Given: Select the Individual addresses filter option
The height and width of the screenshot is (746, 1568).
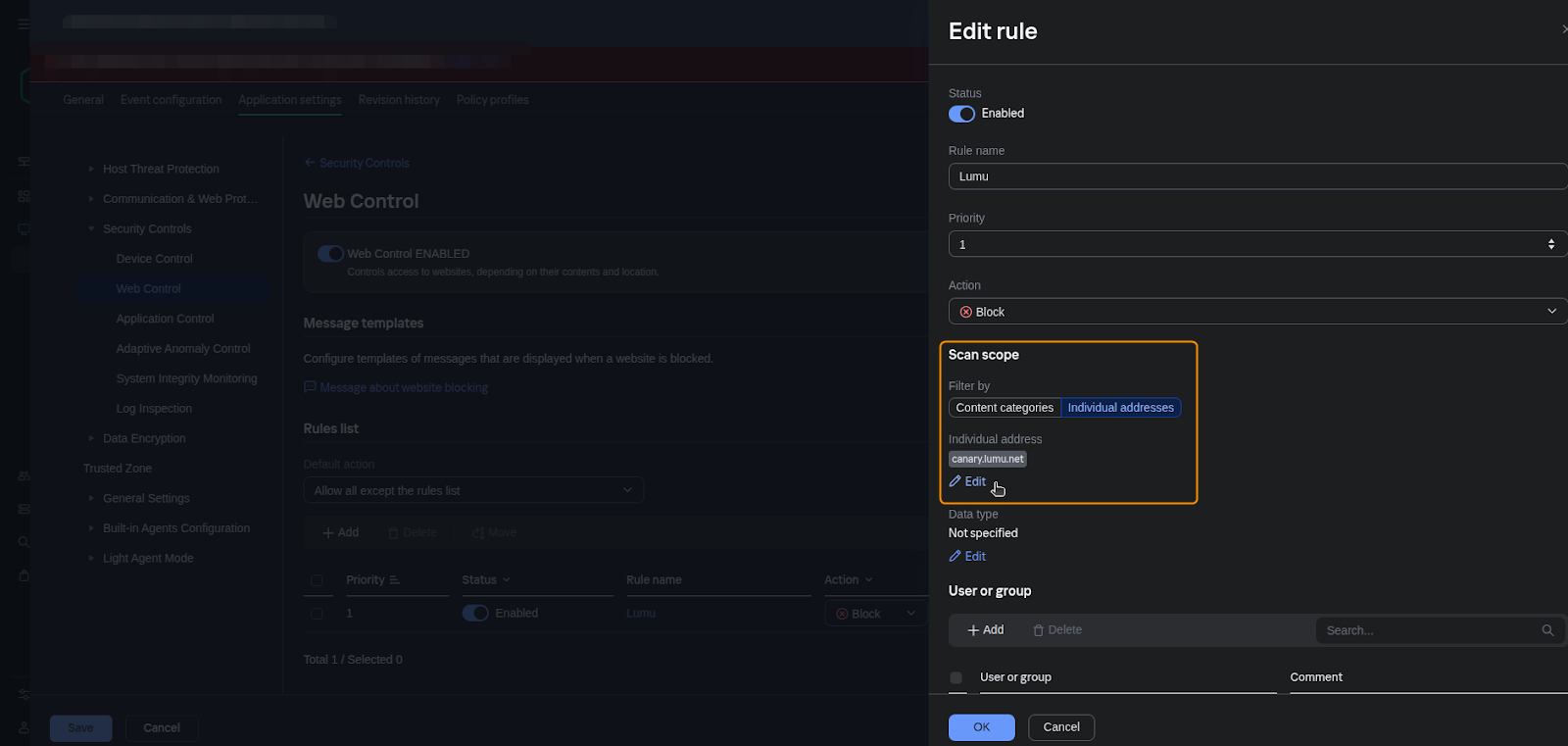Looking at the screenshot, I should pyautogui.click(x=1120, y=408).
